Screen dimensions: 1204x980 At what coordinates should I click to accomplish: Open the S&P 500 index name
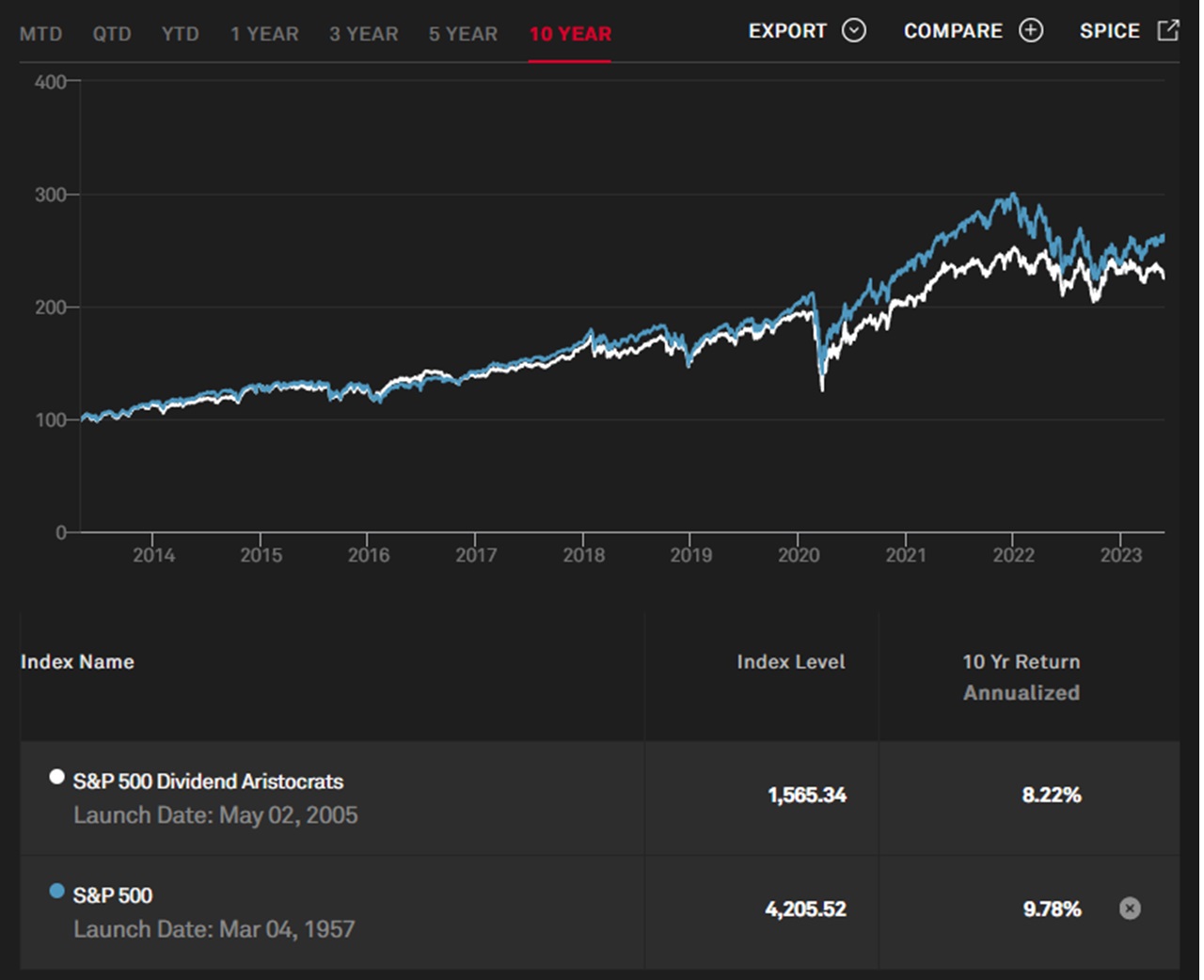point(113,895)
